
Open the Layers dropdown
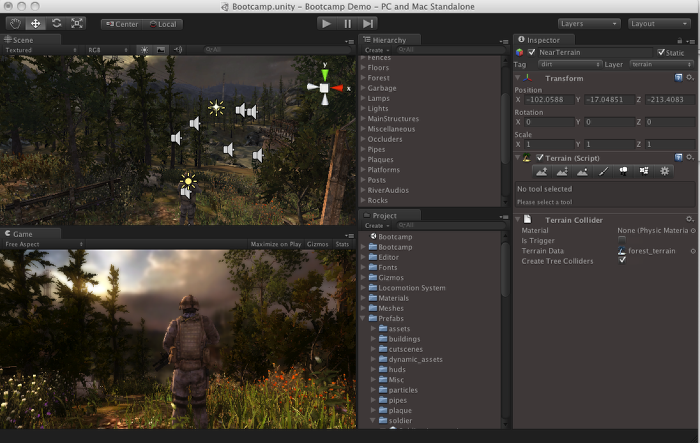point(588,23)
